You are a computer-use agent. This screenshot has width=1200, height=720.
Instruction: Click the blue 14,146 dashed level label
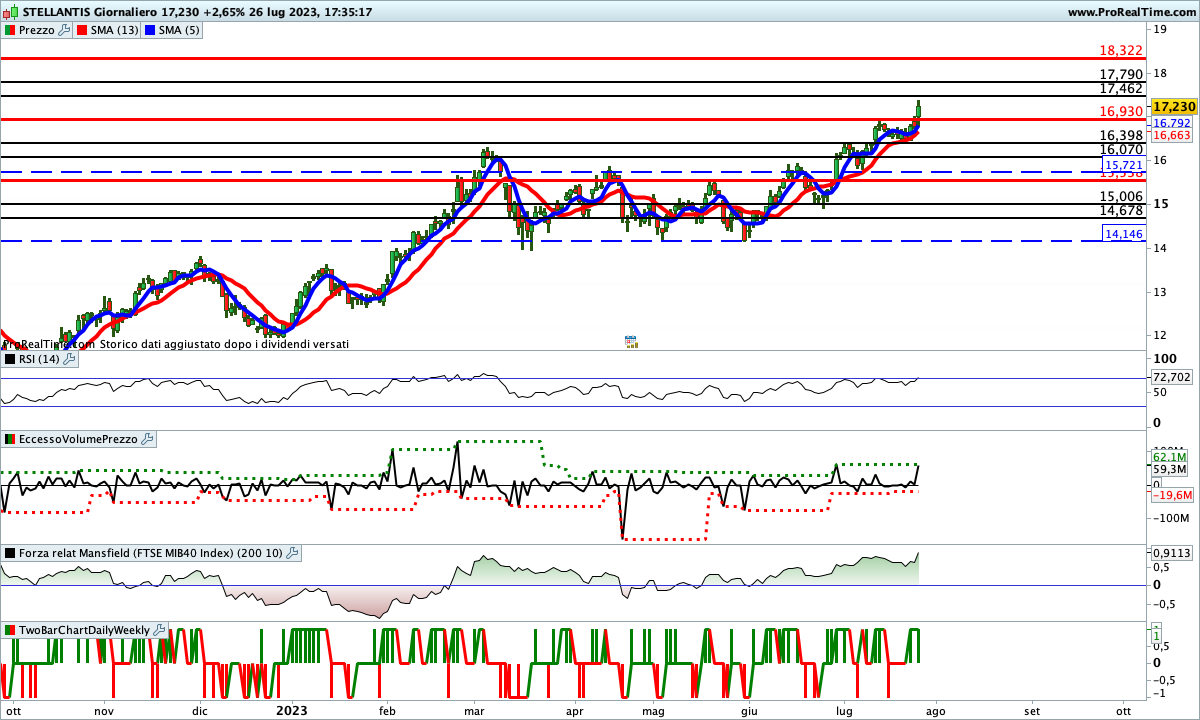tap(1123, 233)
